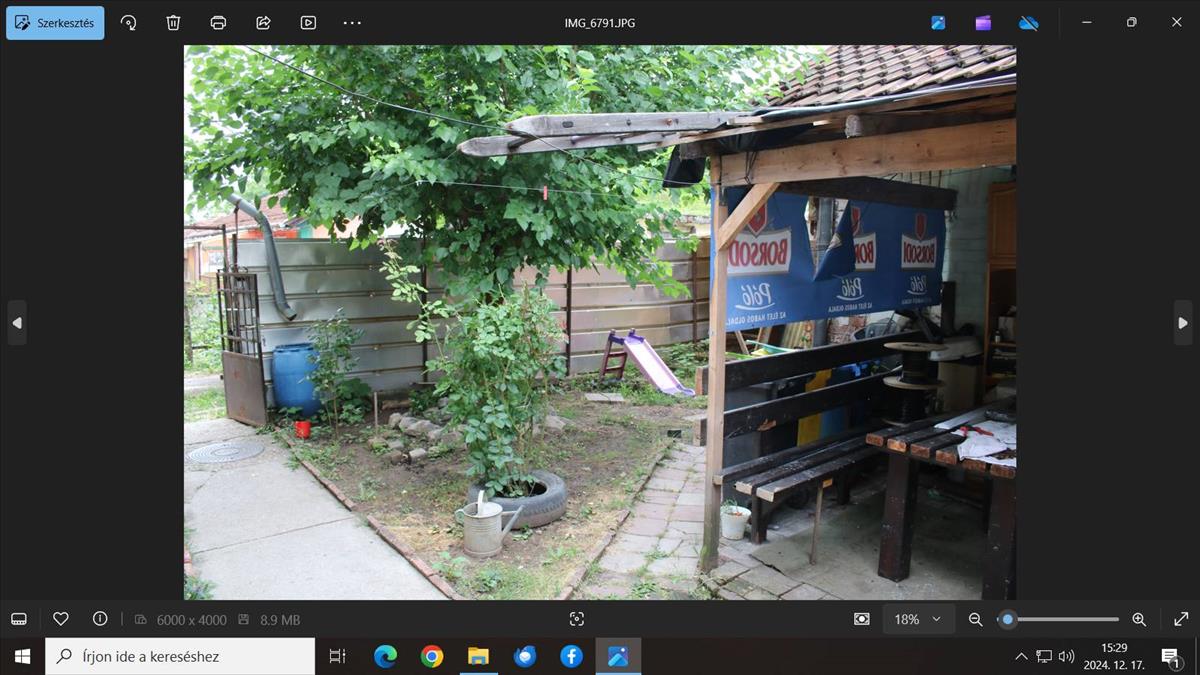Image resolution: width=1200 pixels, height=675 pixels.
Task: Go to the previous photo arrow
Action: point(16,323)
